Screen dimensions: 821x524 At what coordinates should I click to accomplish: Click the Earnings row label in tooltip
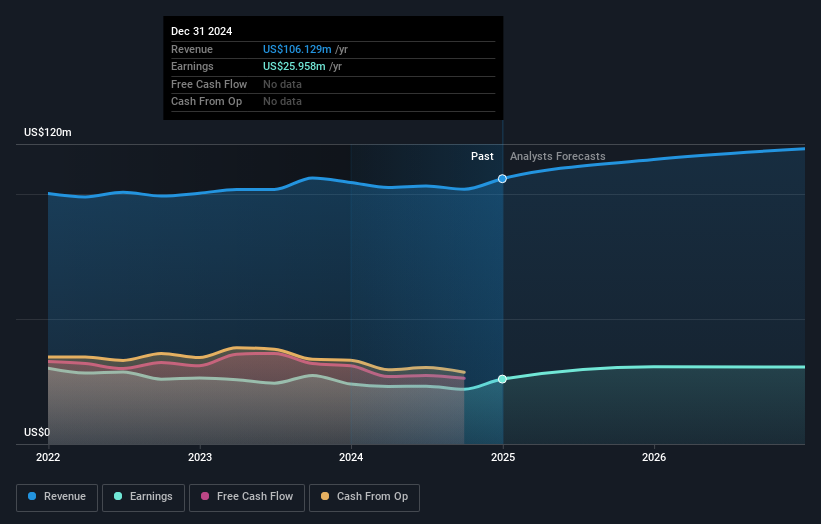192,66
